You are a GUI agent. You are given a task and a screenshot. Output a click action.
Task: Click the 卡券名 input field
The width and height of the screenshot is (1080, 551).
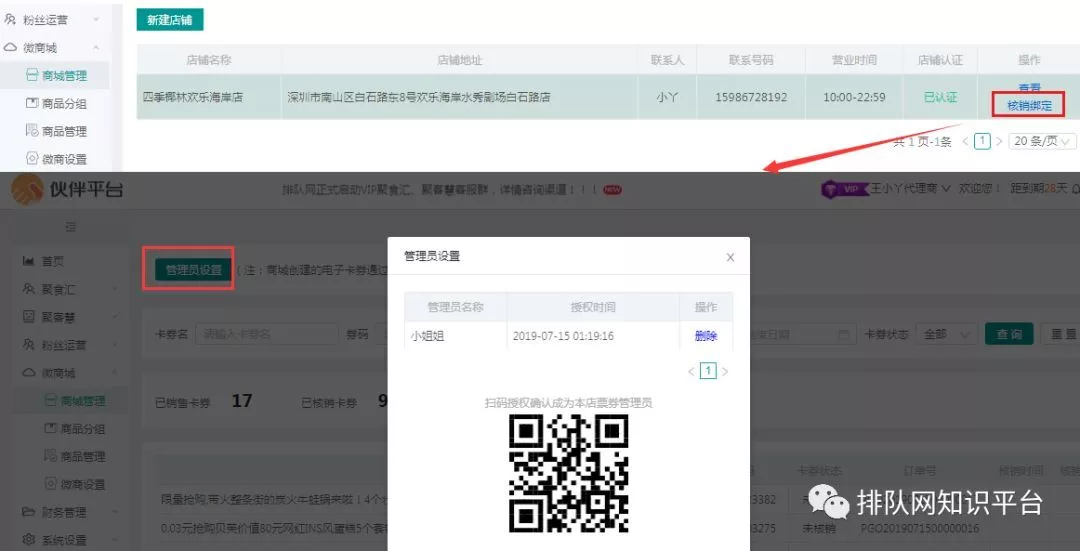pos(265,334)
